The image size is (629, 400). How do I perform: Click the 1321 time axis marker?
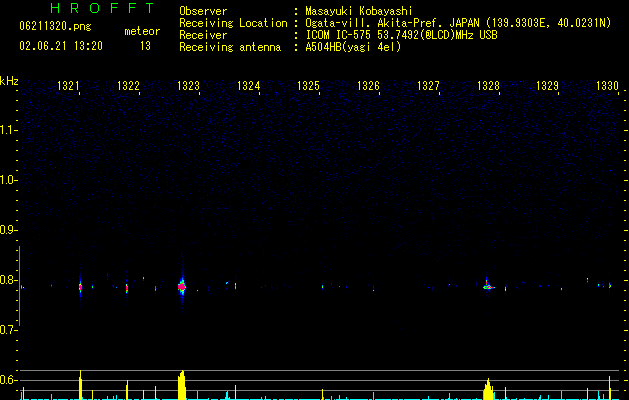pyautogui.click(x=68, y=86)
